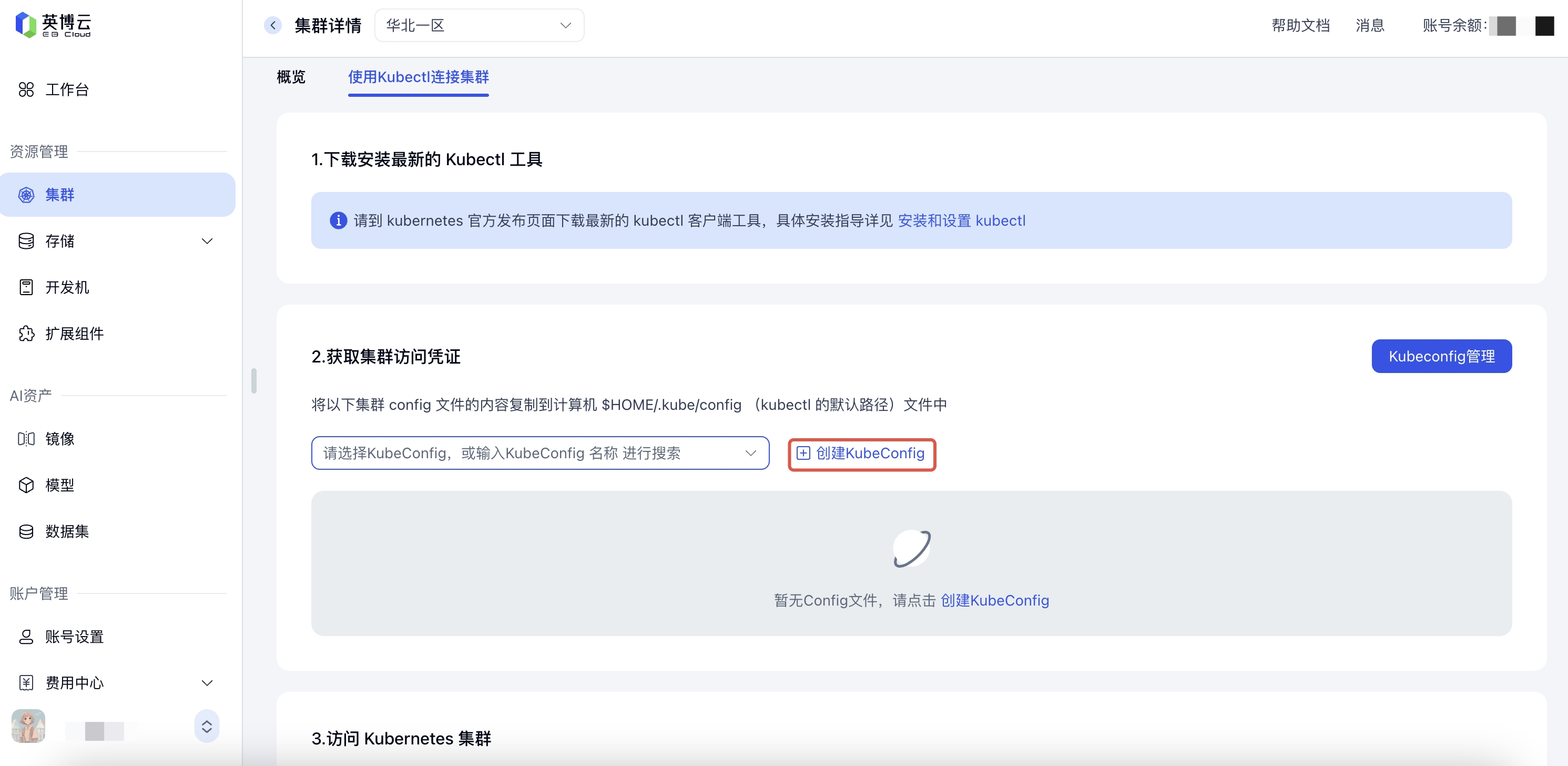Click the AI资产 section label
The height and width of the screenshot is (766, 1568).
[30, 395]
